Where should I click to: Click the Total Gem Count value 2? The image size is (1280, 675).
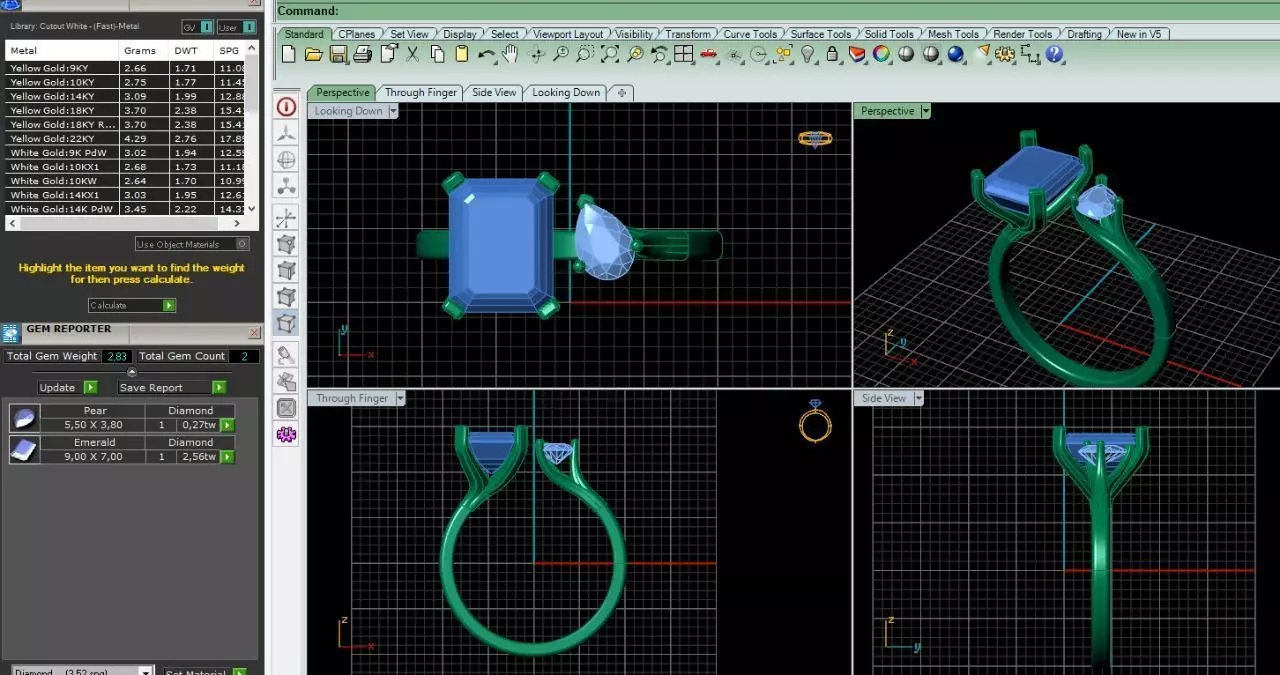(x=244, y=356)
